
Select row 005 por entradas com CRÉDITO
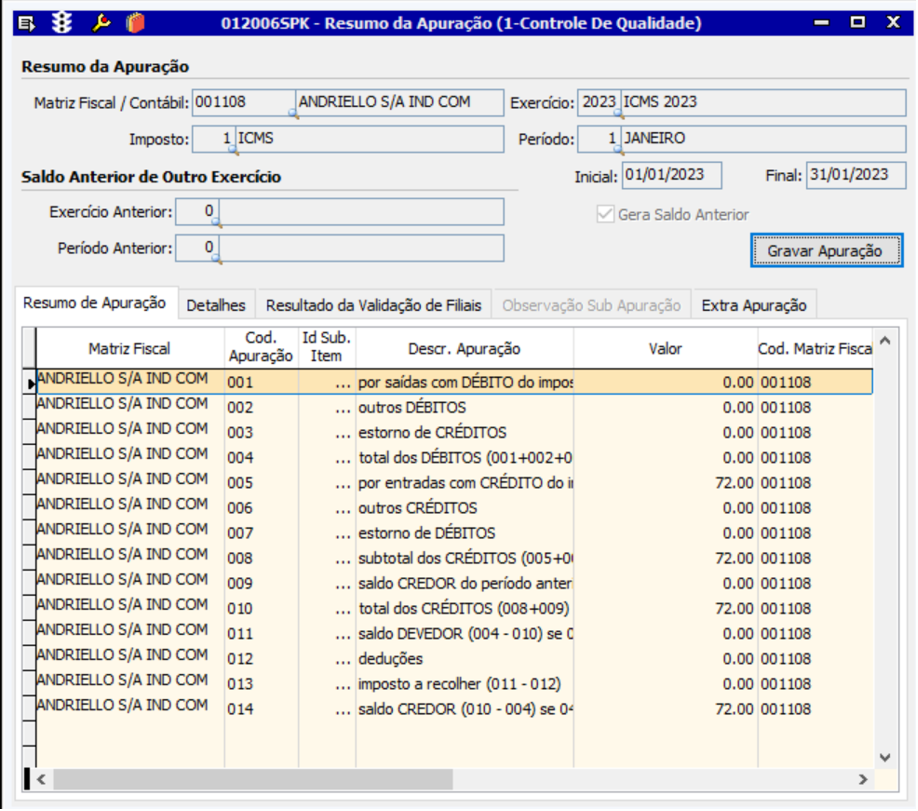(454, 483)
